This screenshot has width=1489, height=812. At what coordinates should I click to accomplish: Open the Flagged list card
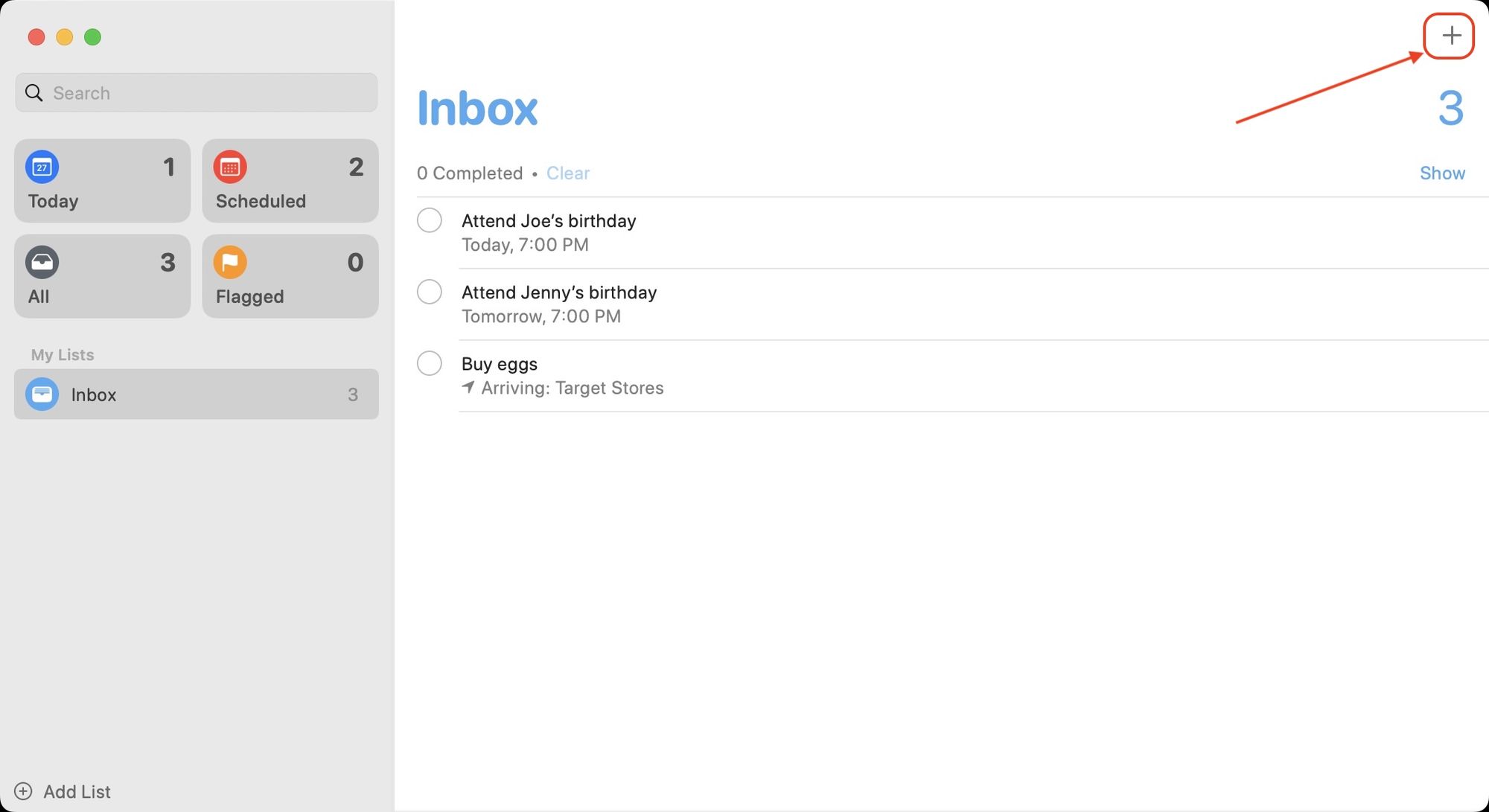click(290, 276)
